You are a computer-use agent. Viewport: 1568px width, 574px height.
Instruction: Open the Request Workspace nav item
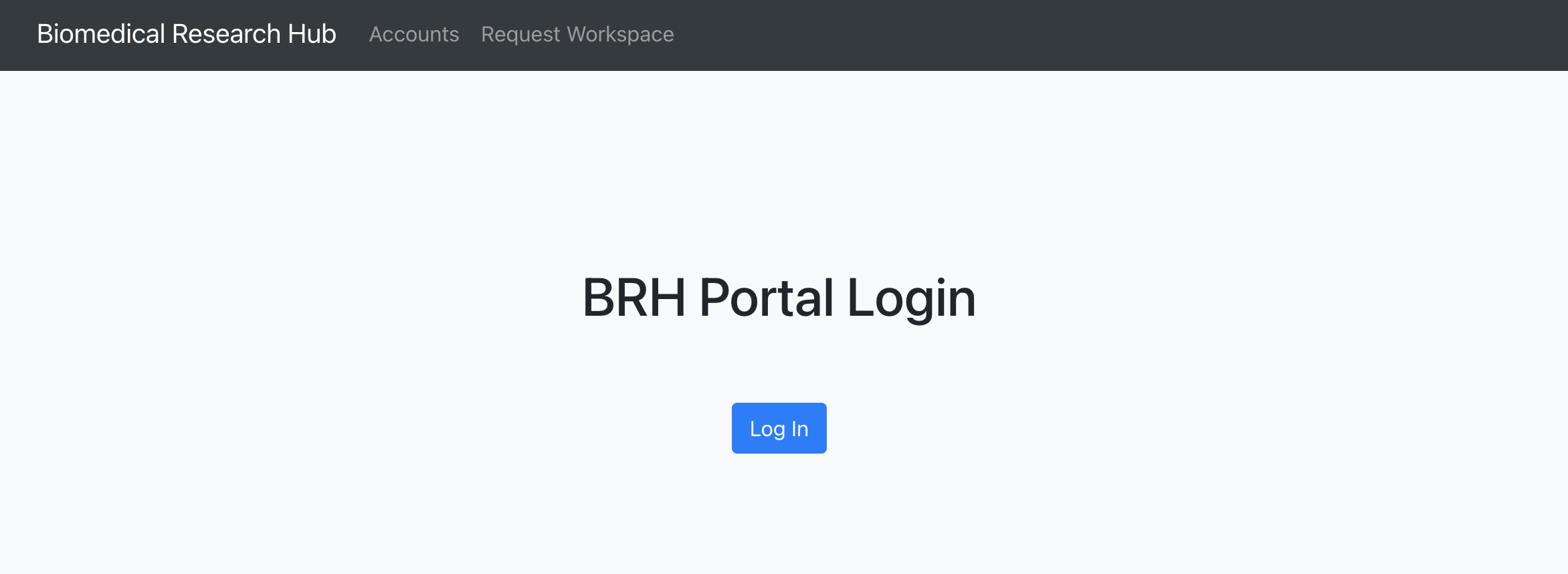(x=577, y=34)
